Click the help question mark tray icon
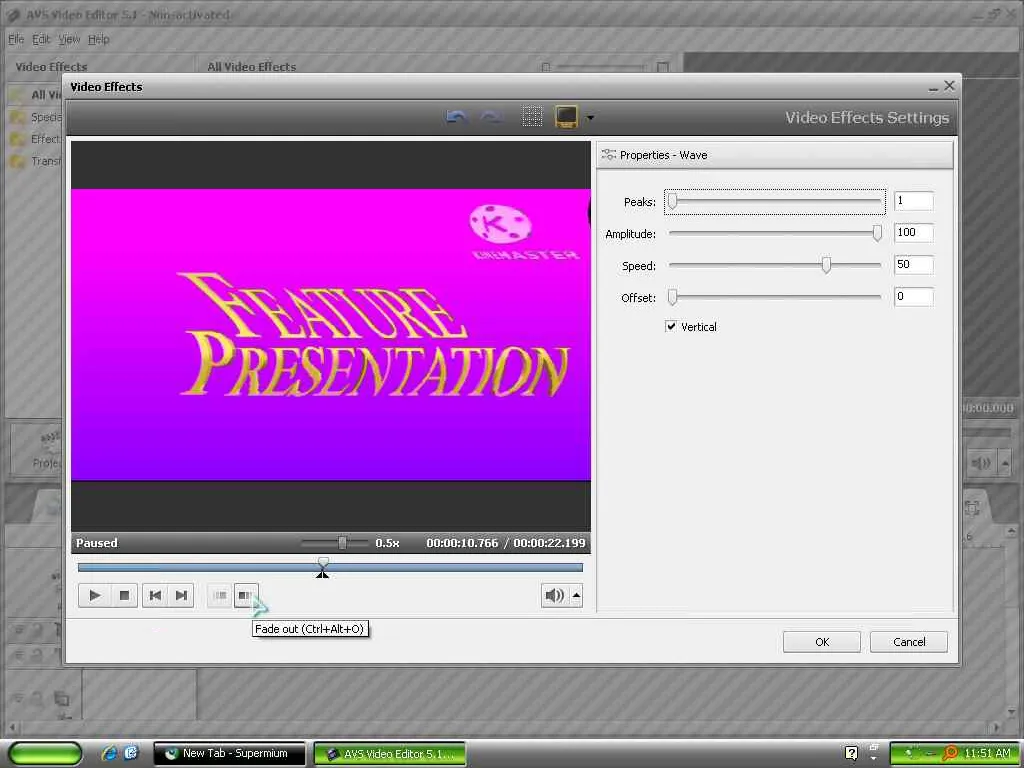This screenshot has height=768, width=1024. click(x=851, y=754)
